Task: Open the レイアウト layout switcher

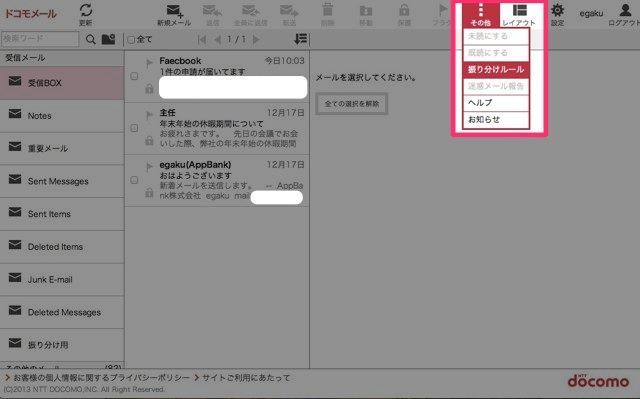Action: pos(519,15)
